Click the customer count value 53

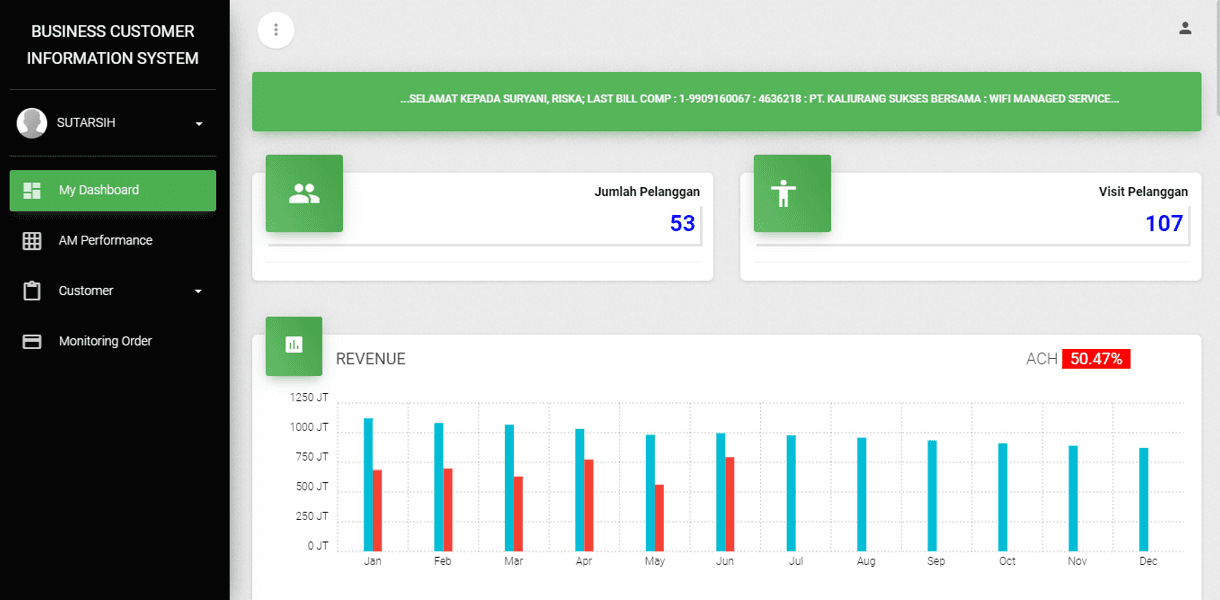pos(682,224)
